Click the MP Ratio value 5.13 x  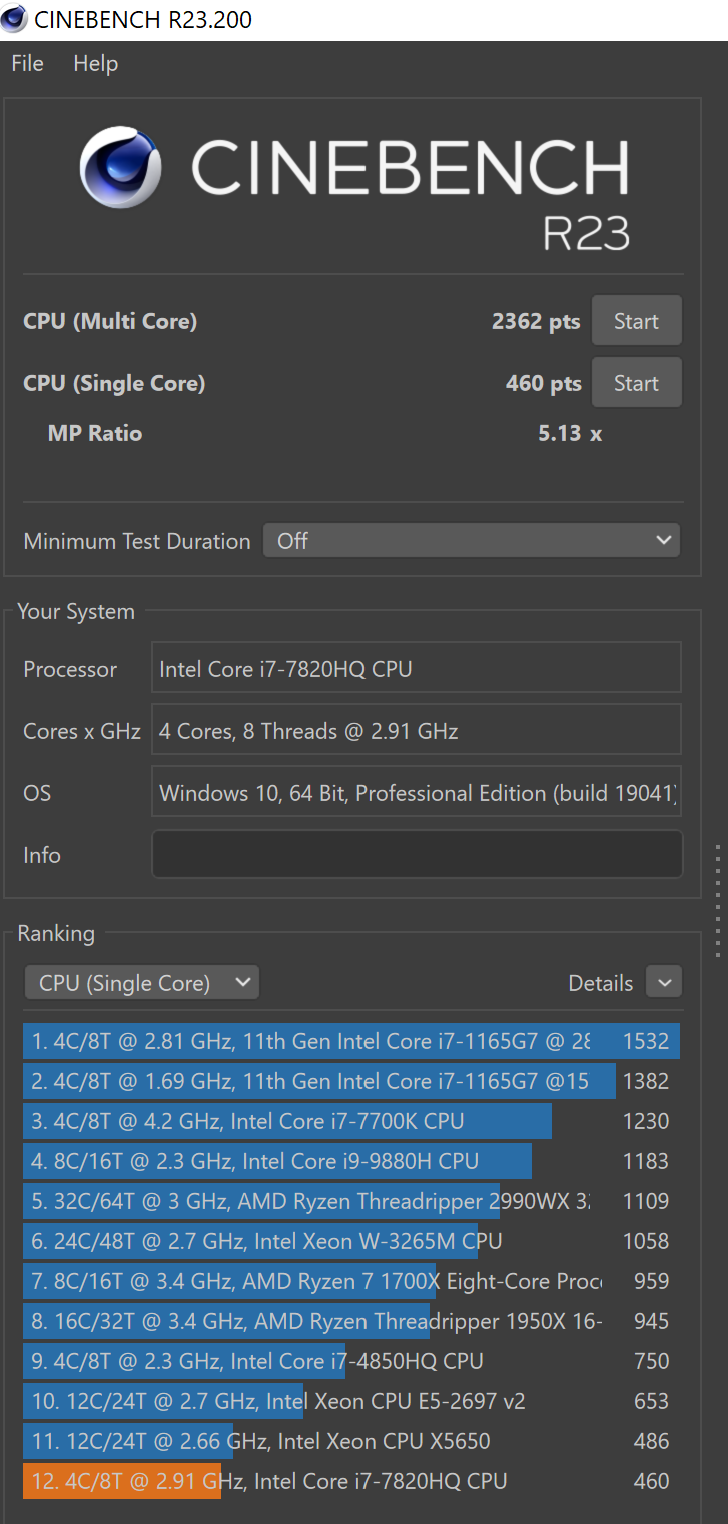pos(570,434)
